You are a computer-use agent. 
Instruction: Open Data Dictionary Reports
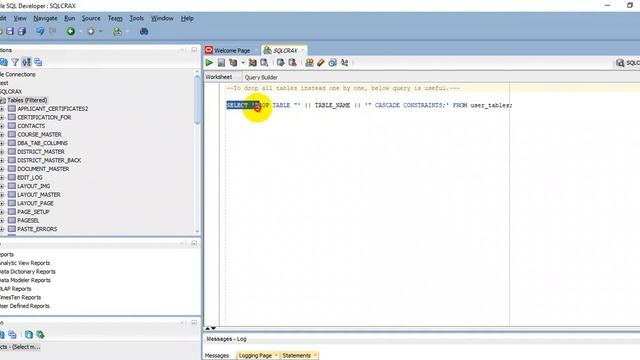27,272
